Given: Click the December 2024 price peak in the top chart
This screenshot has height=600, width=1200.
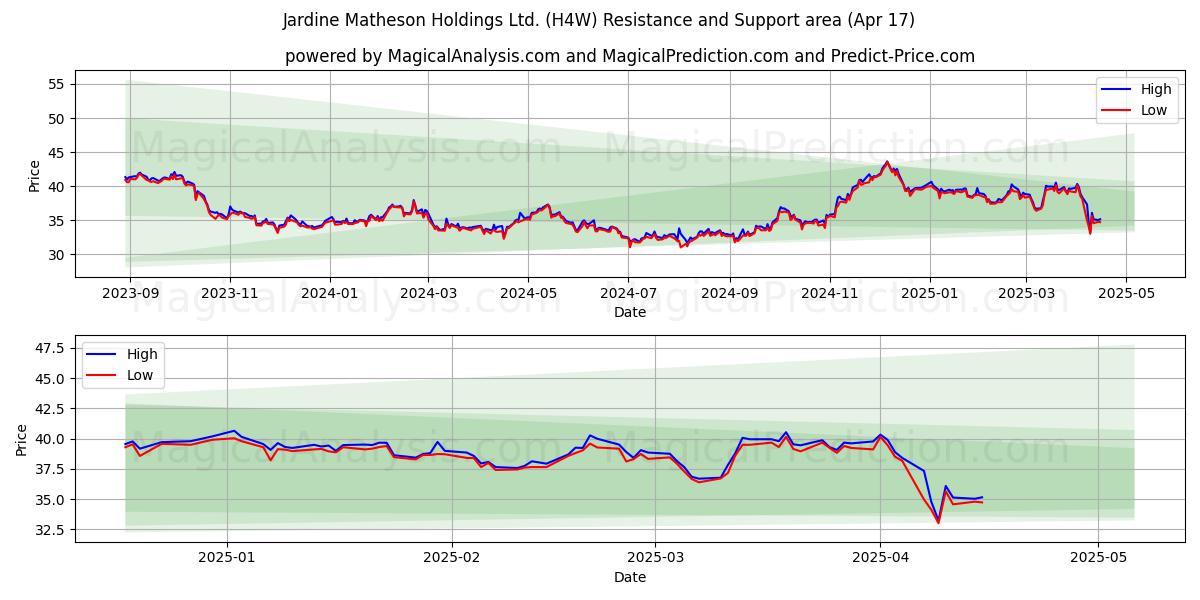Looking at the screenshot, I should click(886, 162).
